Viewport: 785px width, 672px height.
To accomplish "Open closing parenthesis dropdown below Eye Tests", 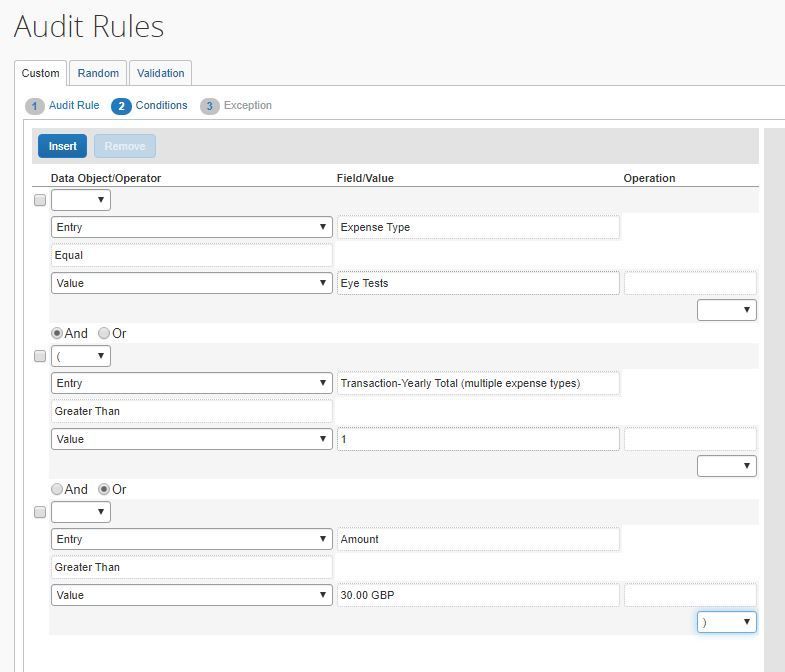I will [x=726, y=310].
